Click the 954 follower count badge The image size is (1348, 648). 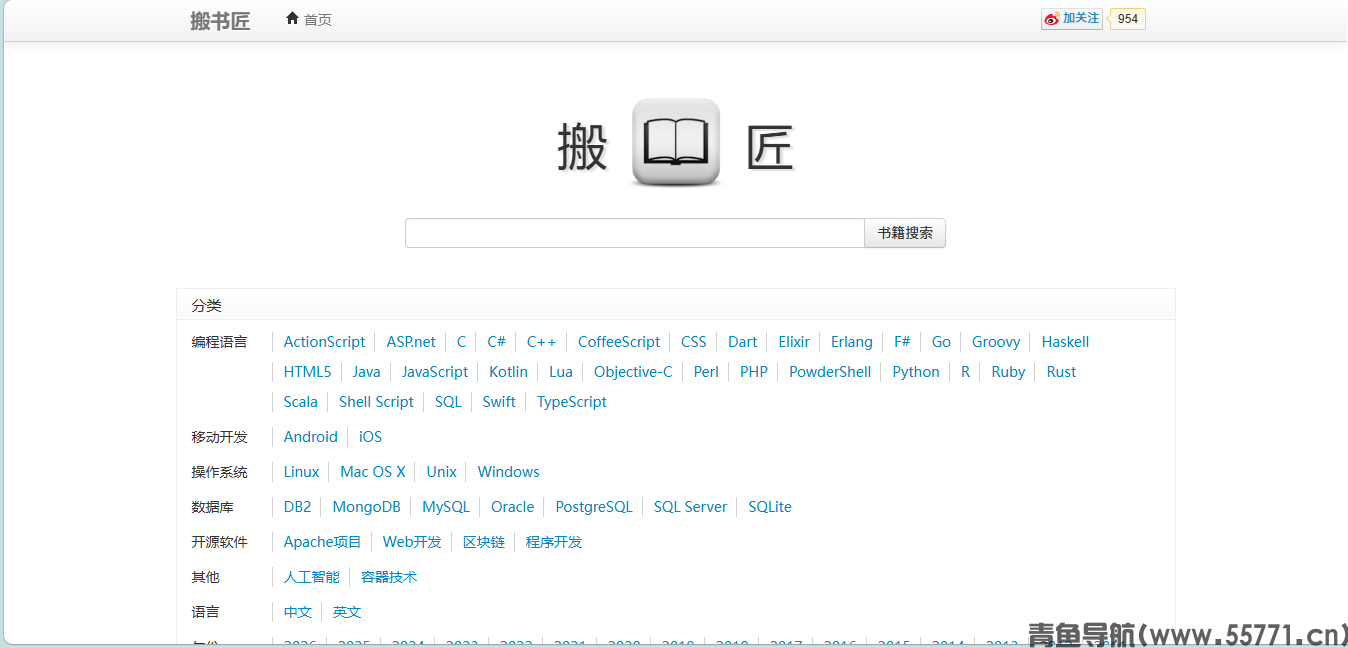[x=1128, y=19]
